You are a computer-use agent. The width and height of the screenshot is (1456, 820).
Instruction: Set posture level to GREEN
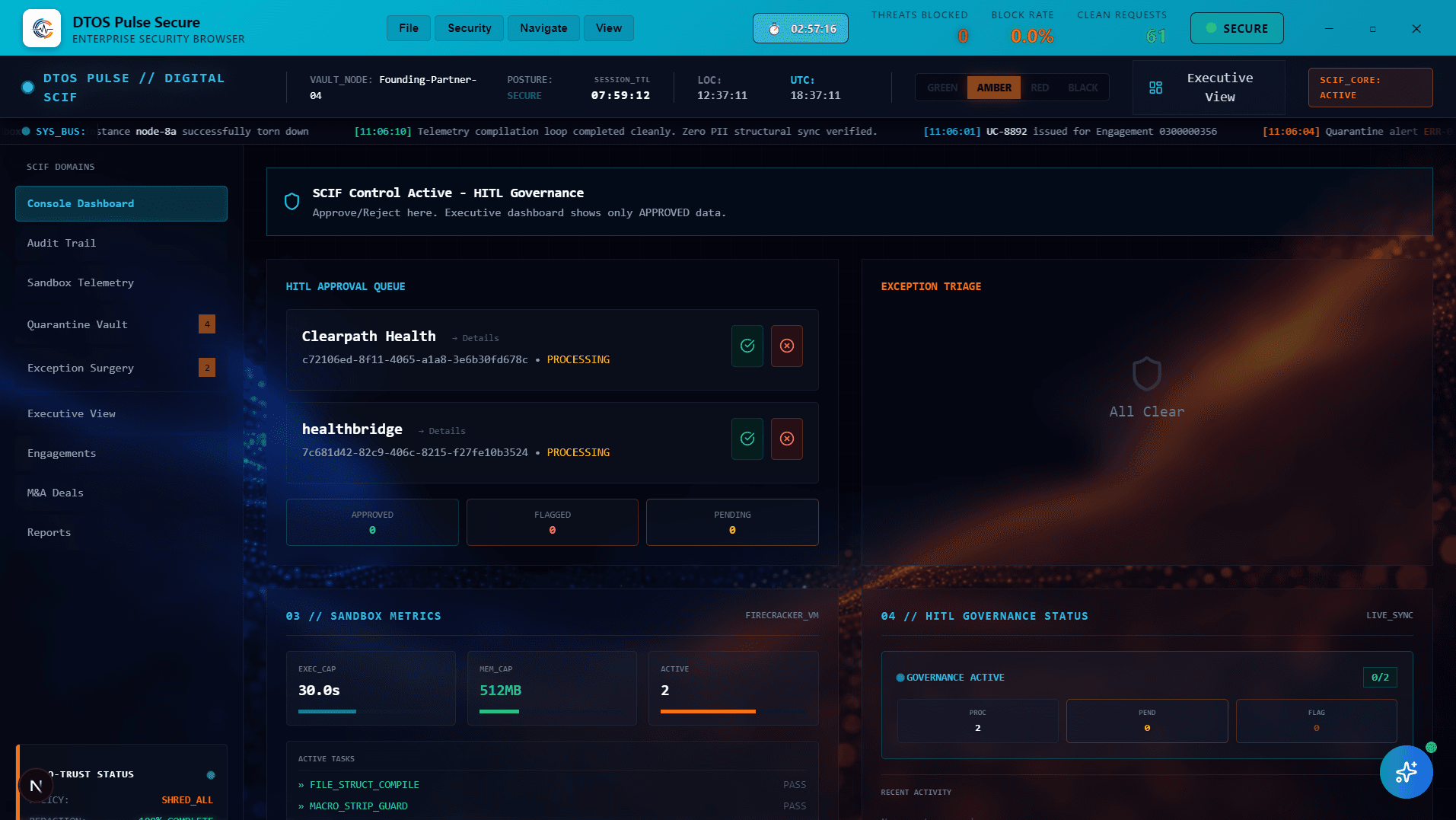(x=941, y=88)
